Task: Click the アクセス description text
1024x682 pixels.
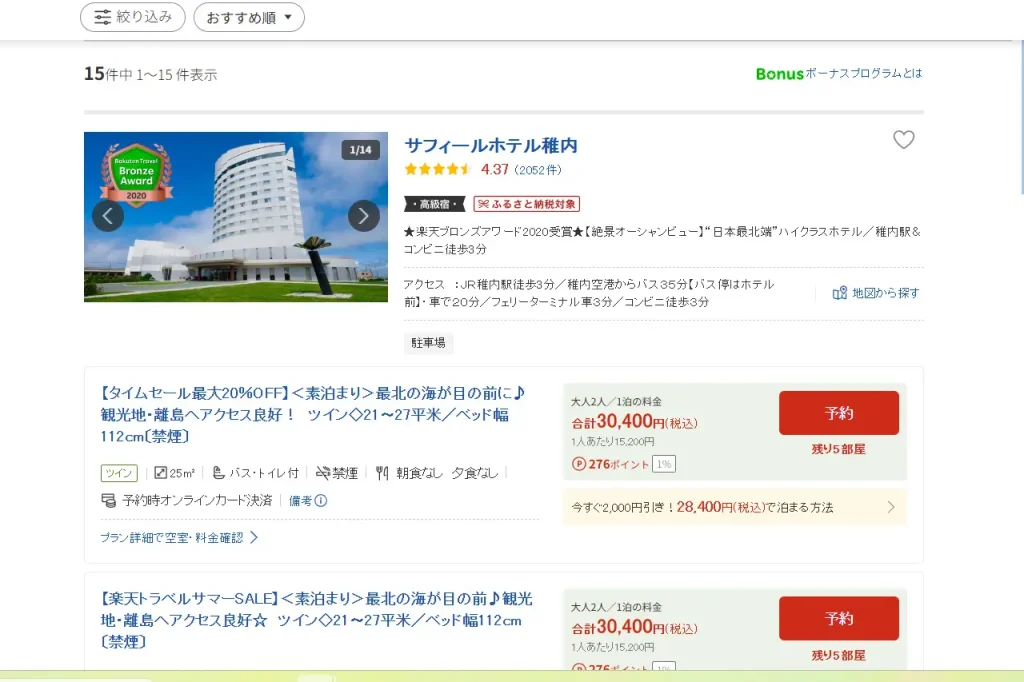Action: pyautogui.click(x=588, y=293)
